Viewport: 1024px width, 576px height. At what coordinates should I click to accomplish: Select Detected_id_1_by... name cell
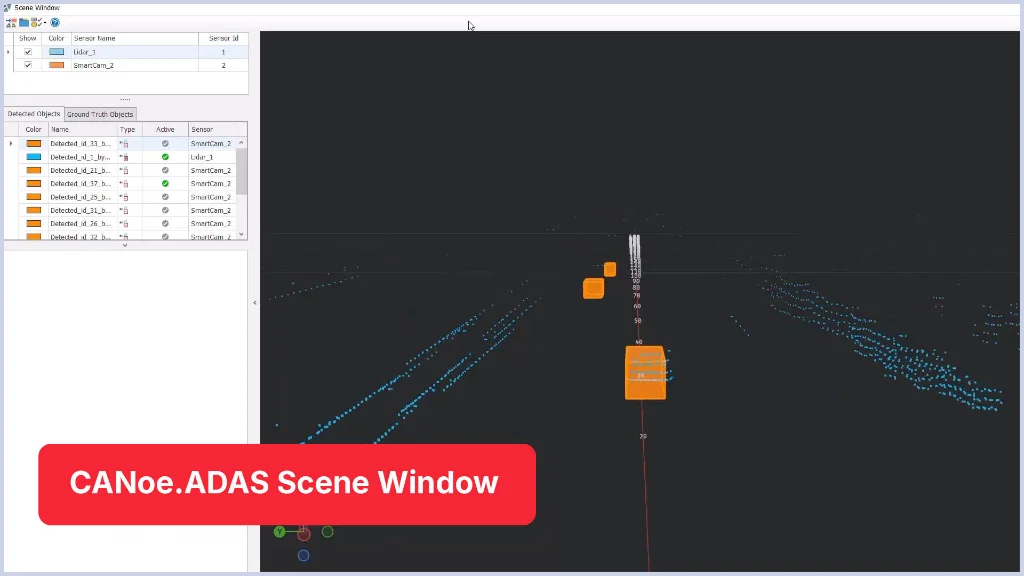coord(83,157)
